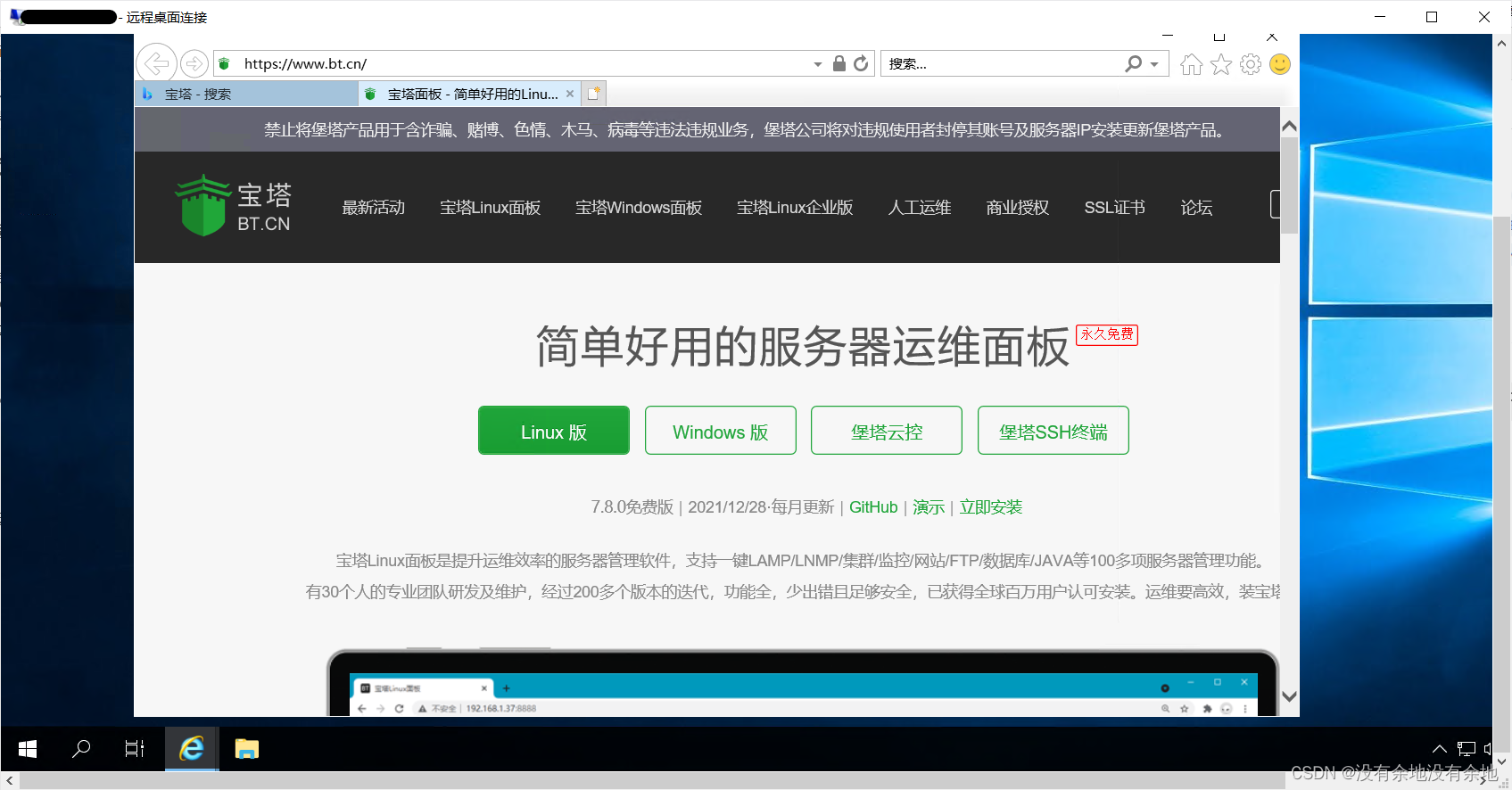Open the 宝塔Windows面板 menu item
1512x790 pixels.
coord(639,208)
